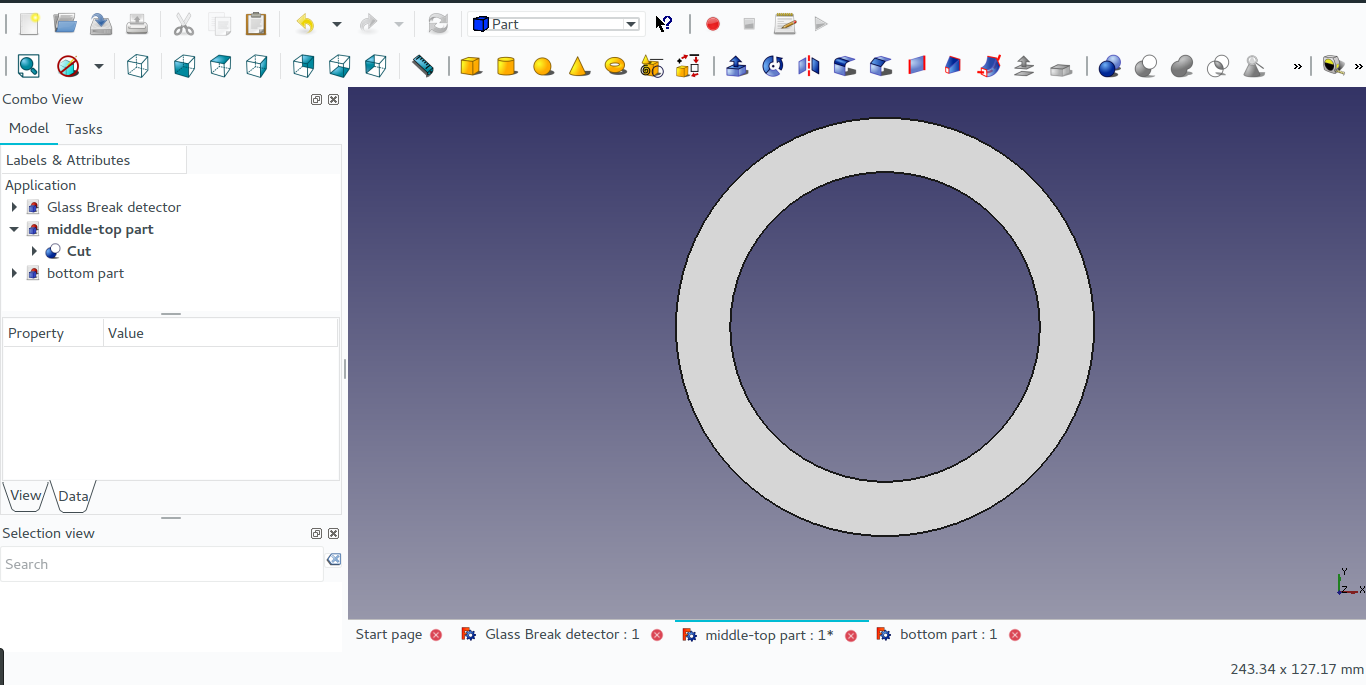The image size is (1366, 685).
Task: Click the Copy icon in toolbar
Action: (x=220, y=24)
